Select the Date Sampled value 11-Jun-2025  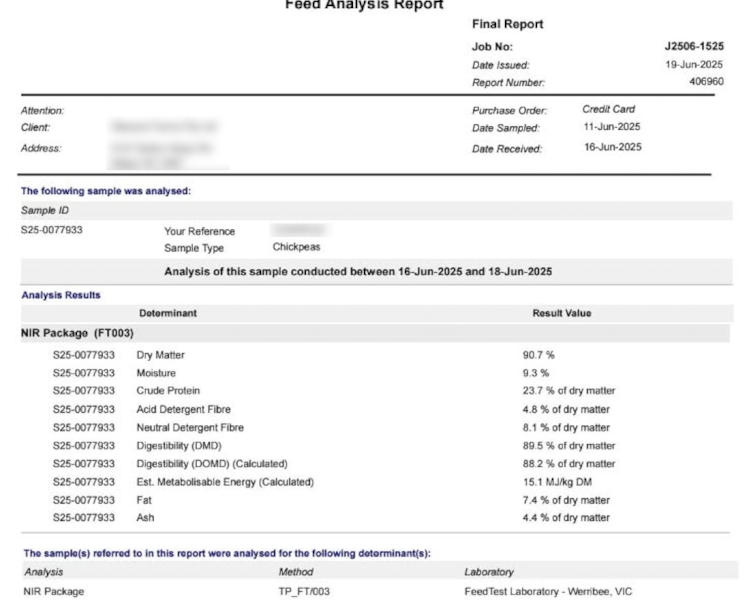[612, 127]
